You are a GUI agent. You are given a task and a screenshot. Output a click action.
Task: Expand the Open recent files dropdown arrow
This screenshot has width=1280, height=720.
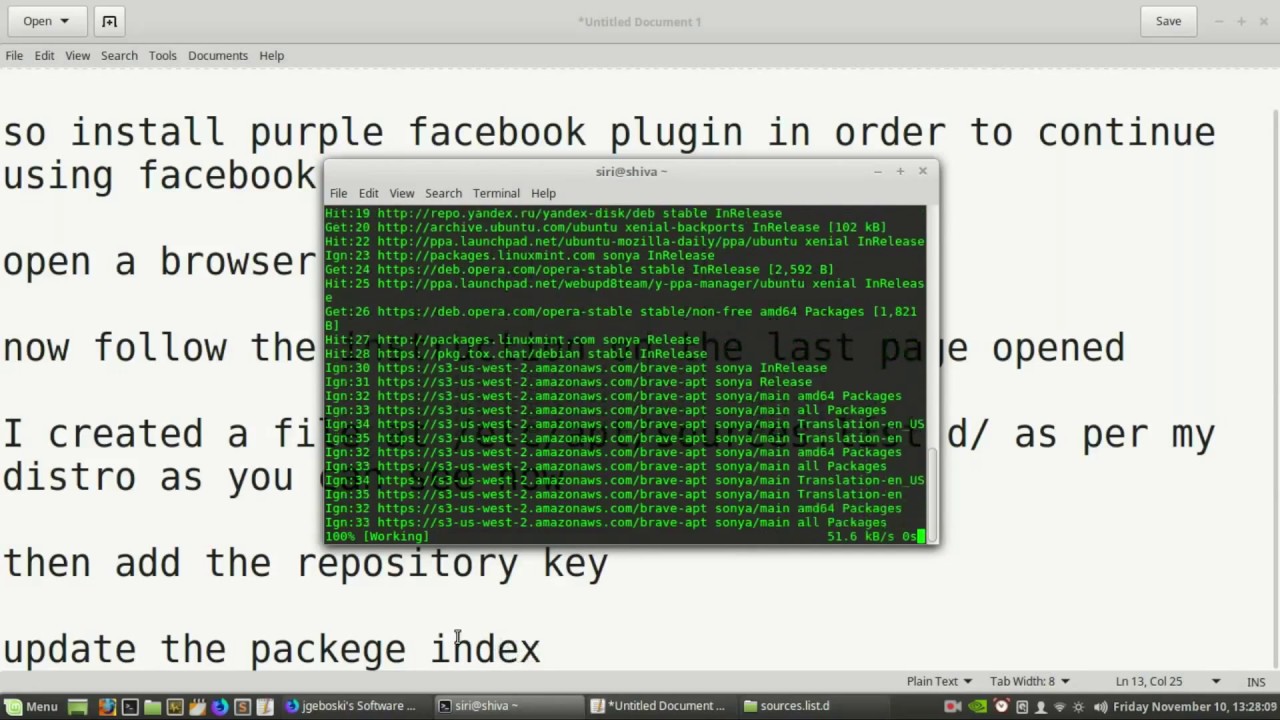pos(65,21)
